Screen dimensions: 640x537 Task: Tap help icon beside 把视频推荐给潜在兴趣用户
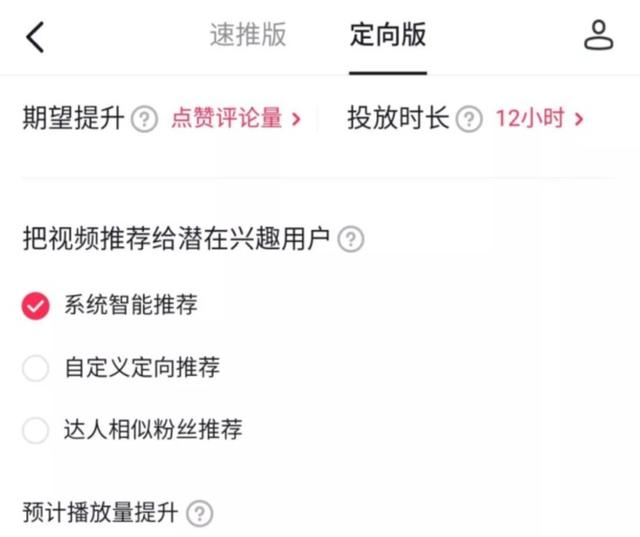351,240
